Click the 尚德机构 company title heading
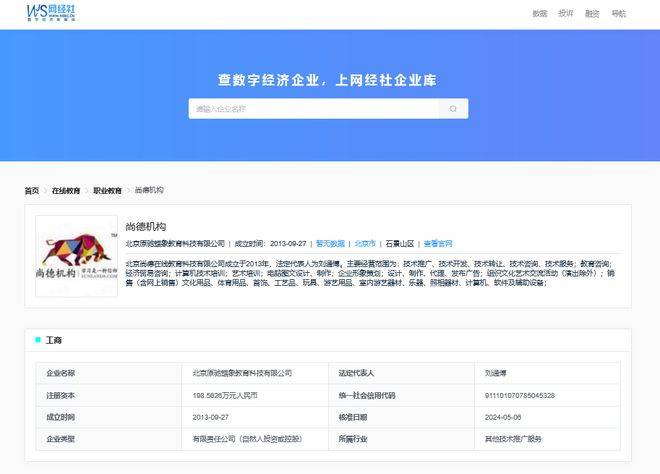This screenshot has width=660, height=474. pyautogui.click(x=146, y=227)
